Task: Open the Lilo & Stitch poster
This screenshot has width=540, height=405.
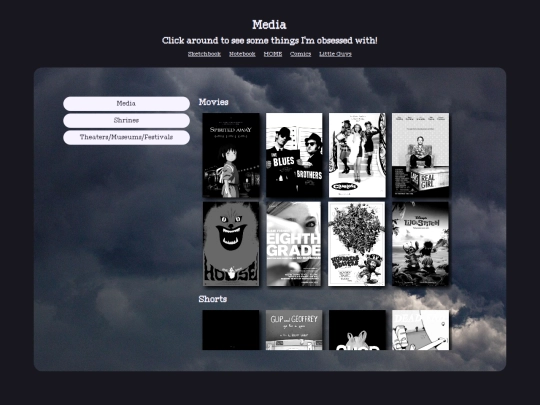Action: tap(420, 244)
